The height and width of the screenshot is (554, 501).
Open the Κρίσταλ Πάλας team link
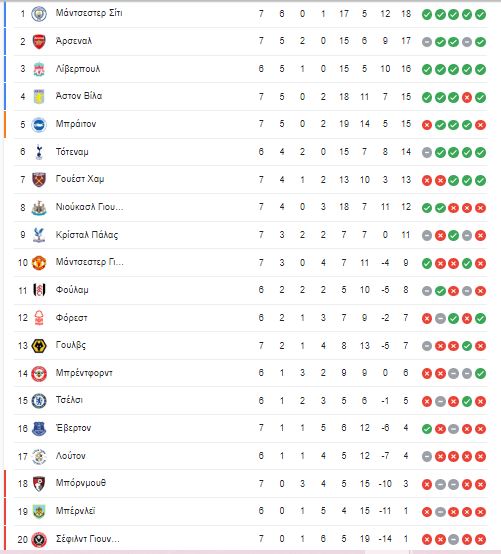point(87,235)
